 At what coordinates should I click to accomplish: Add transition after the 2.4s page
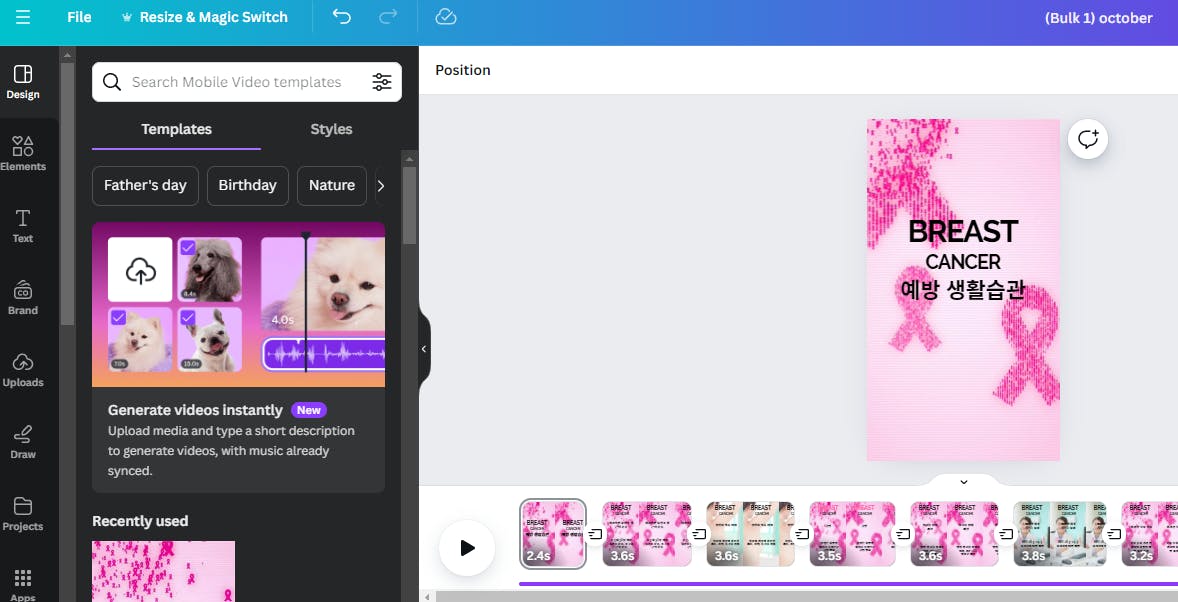coord(594,534)
